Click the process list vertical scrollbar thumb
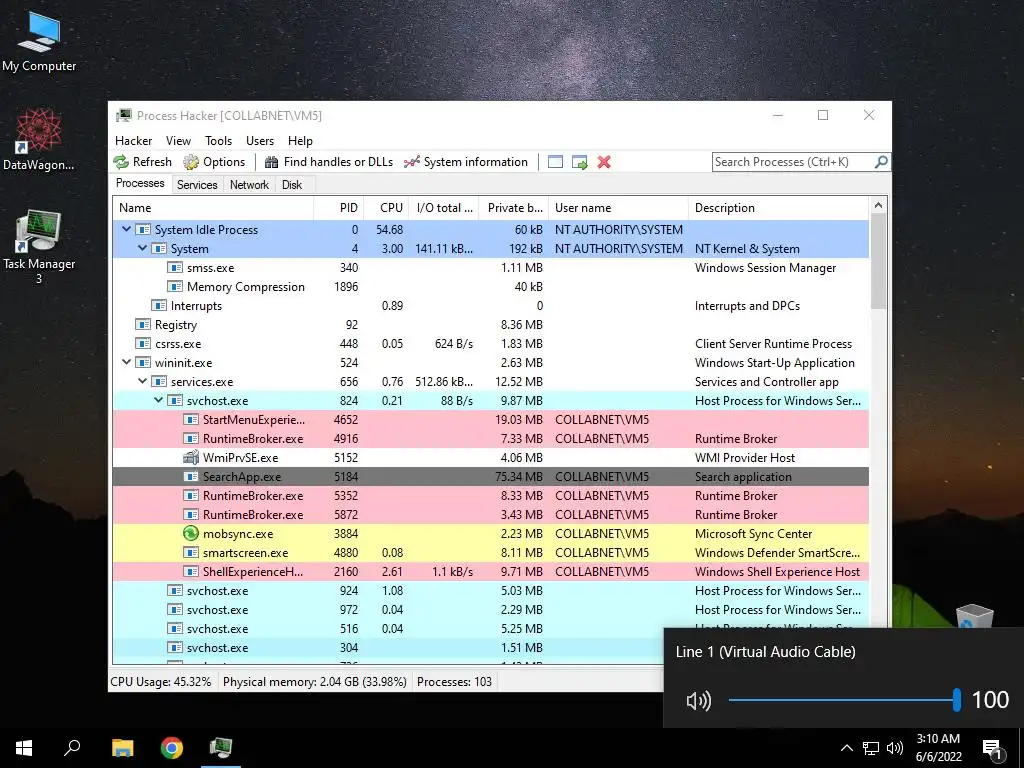 tap(878, 261)
